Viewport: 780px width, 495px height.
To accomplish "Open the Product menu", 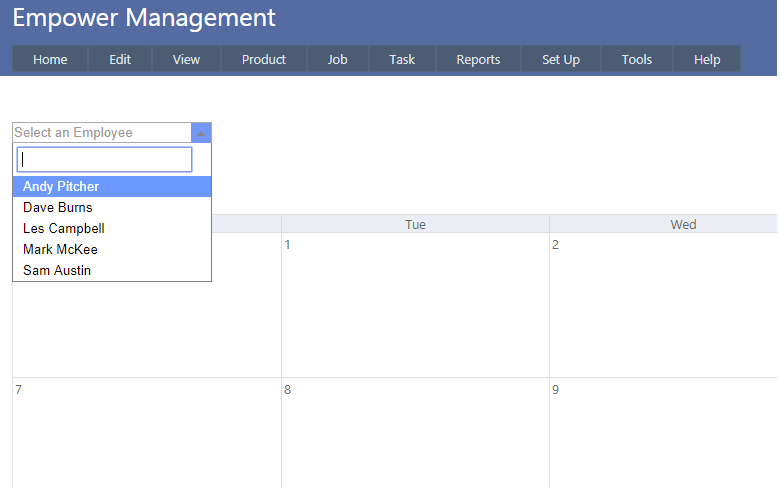I will (264, 60).
